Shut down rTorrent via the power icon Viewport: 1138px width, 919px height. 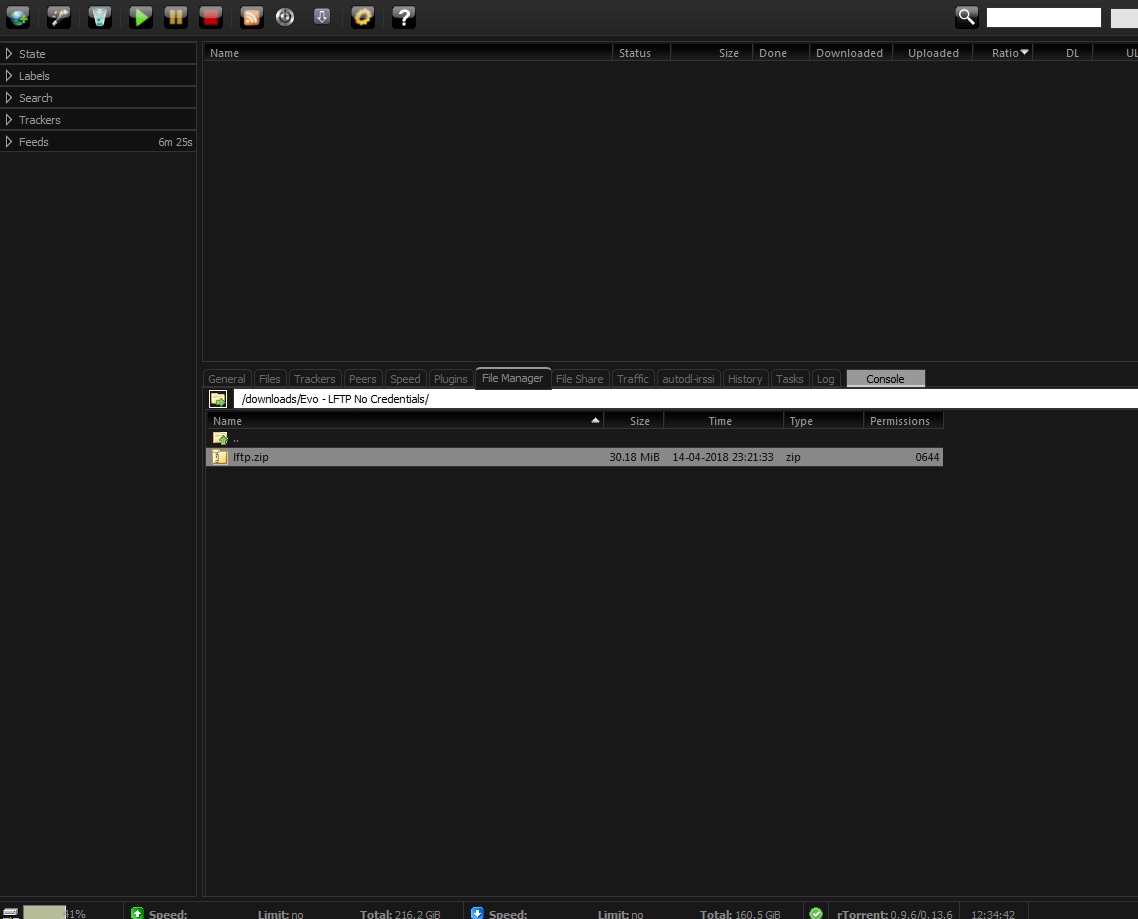pos(285,17)
